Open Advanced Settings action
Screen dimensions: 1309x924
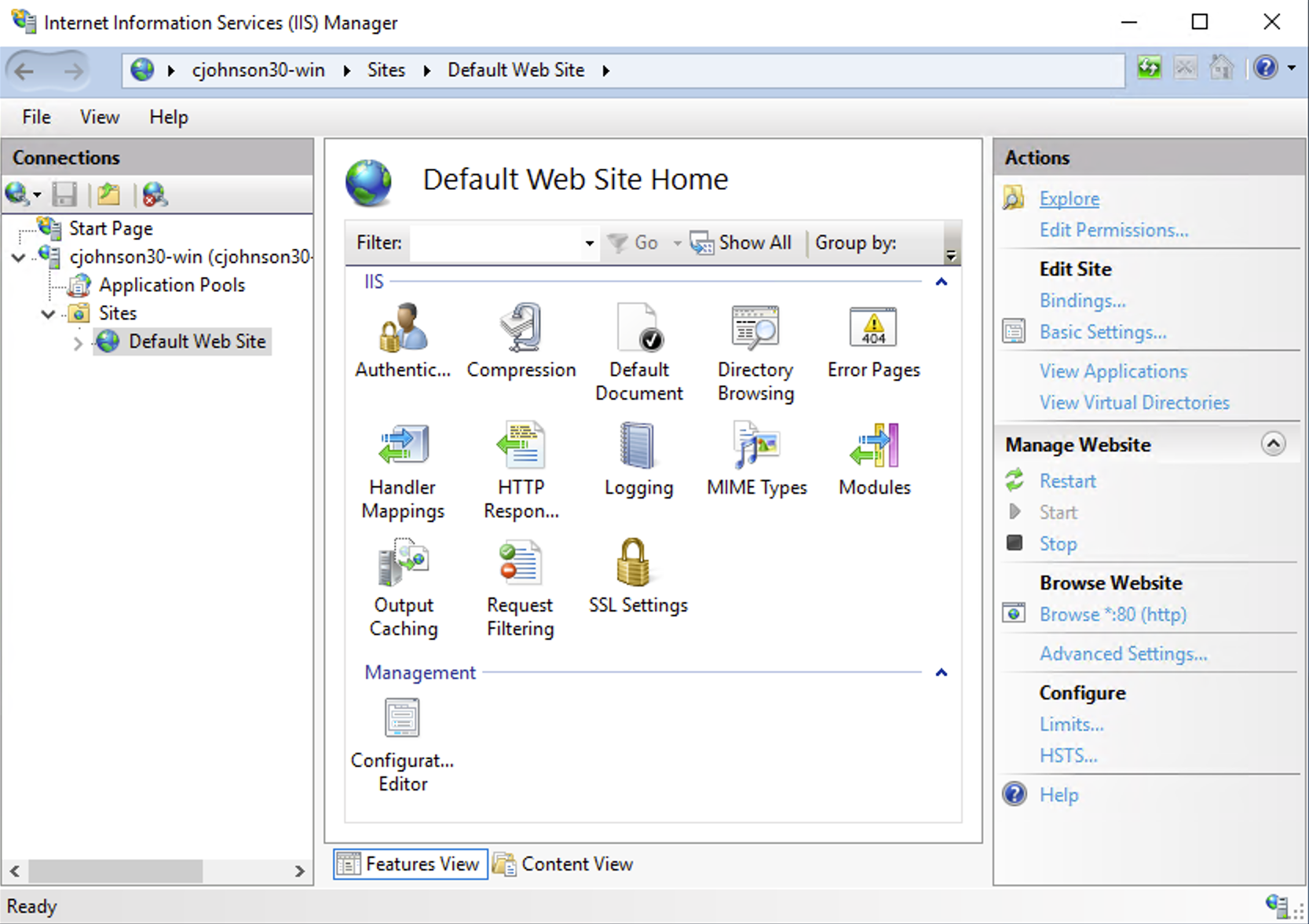1123,654
